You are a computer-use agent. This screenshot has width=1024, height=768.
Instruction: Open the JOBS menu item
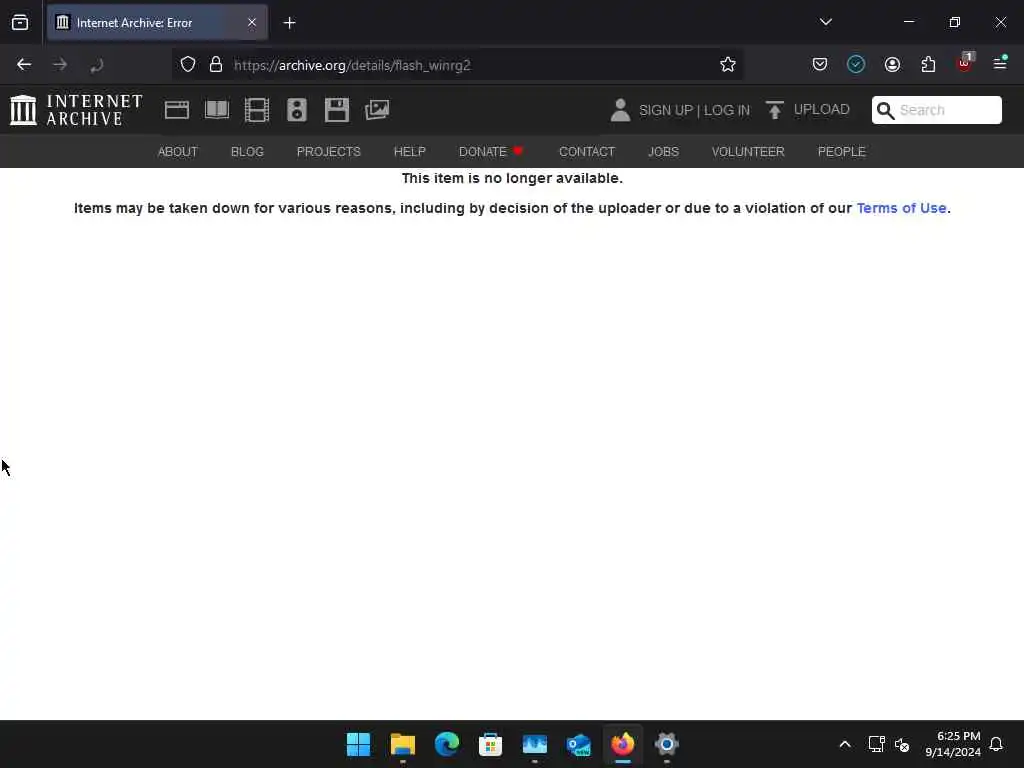663,152
